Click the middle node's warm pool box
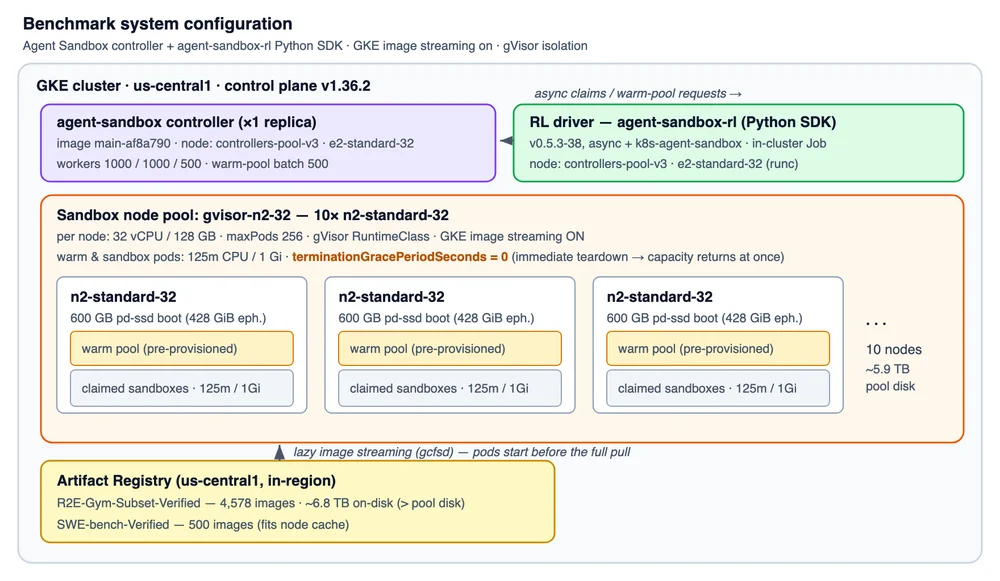The width and height of the screenshot is (1000, 581). 450,349
